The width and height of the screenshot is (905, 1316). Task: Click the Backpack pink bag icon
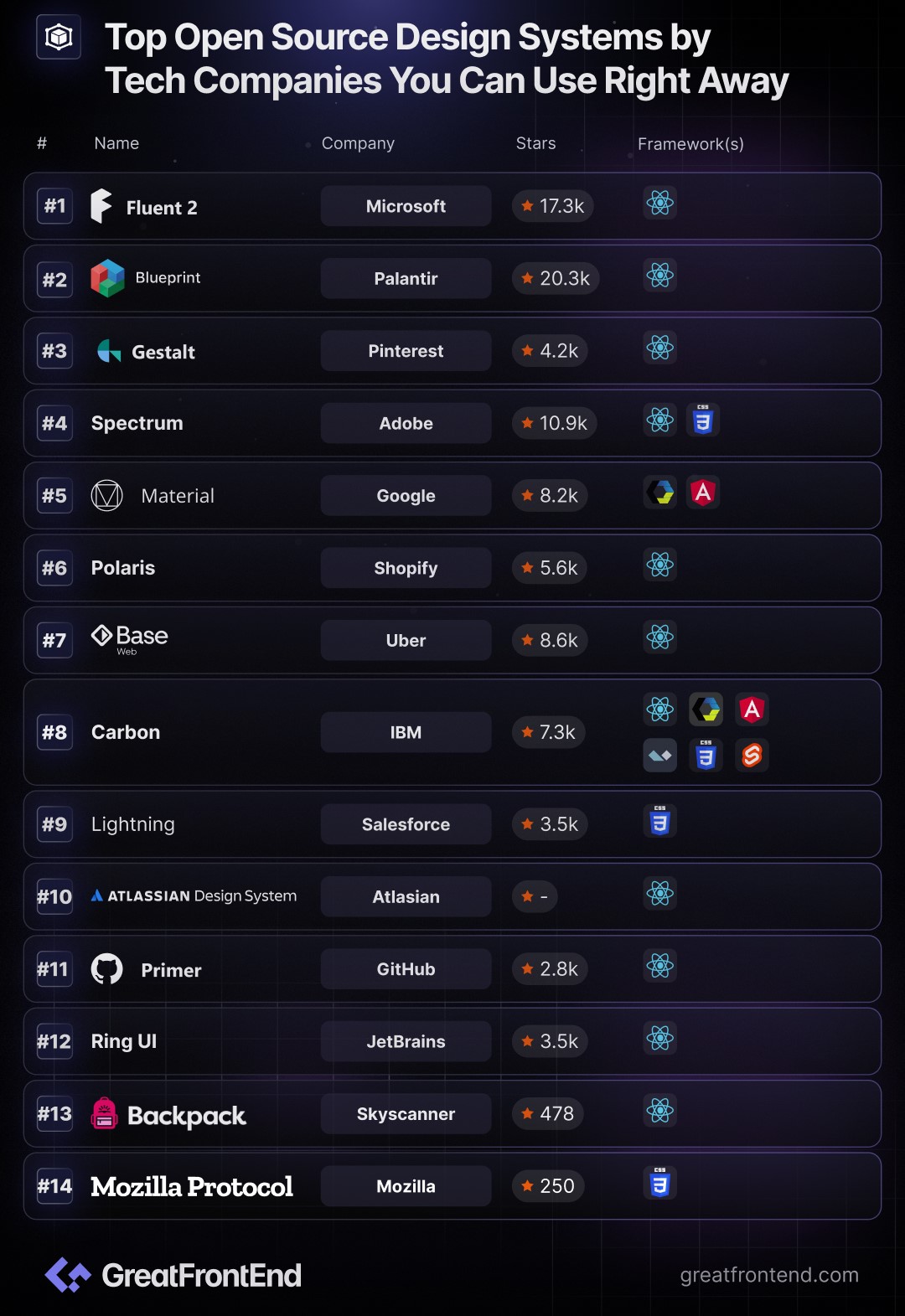104,1113
